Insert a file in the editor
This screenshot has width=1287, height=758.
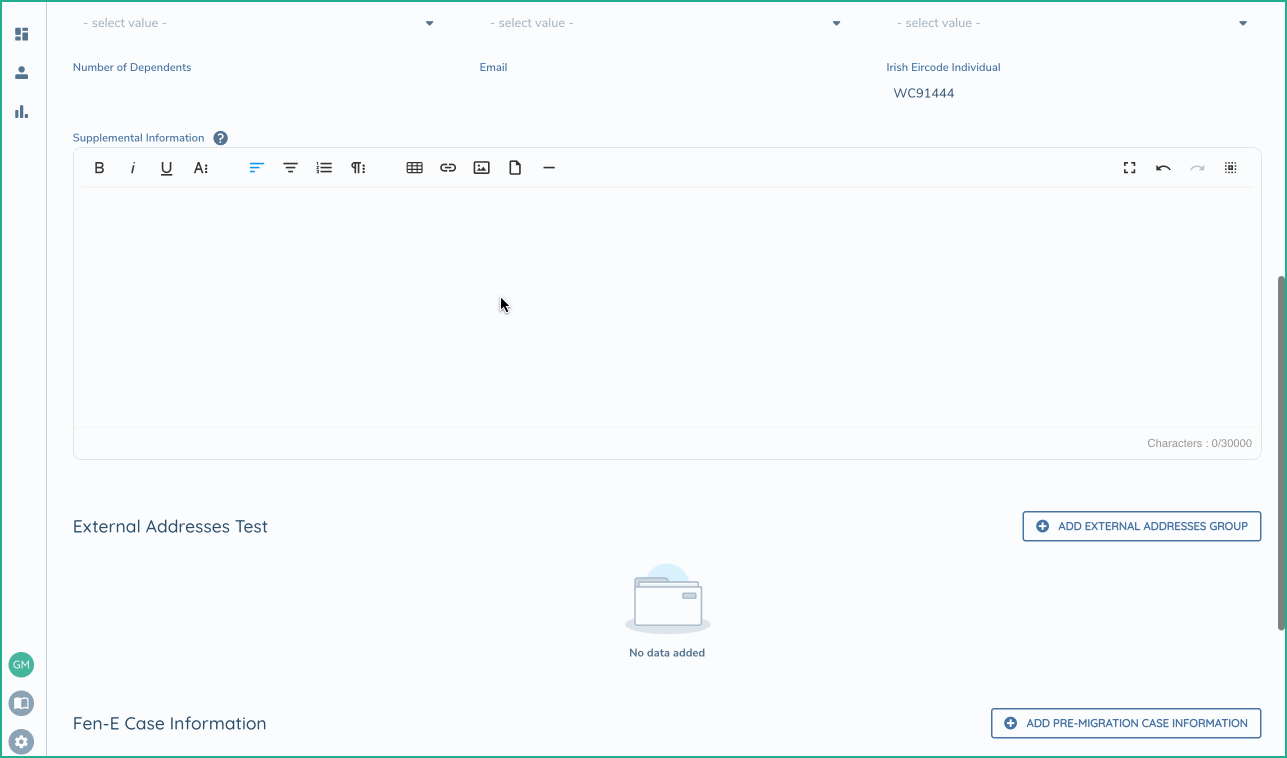[515, 168]
